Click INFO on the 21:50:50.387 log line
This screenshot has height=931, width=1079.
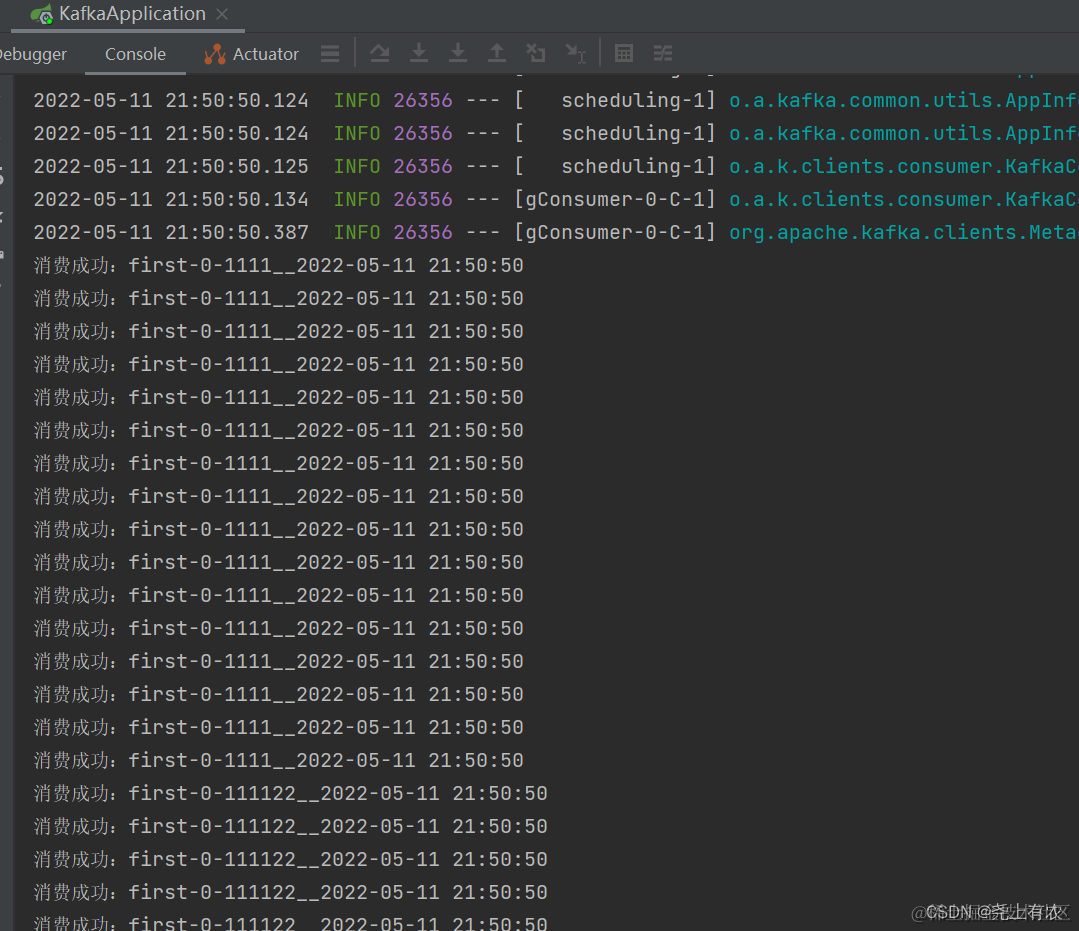point(356,233)
